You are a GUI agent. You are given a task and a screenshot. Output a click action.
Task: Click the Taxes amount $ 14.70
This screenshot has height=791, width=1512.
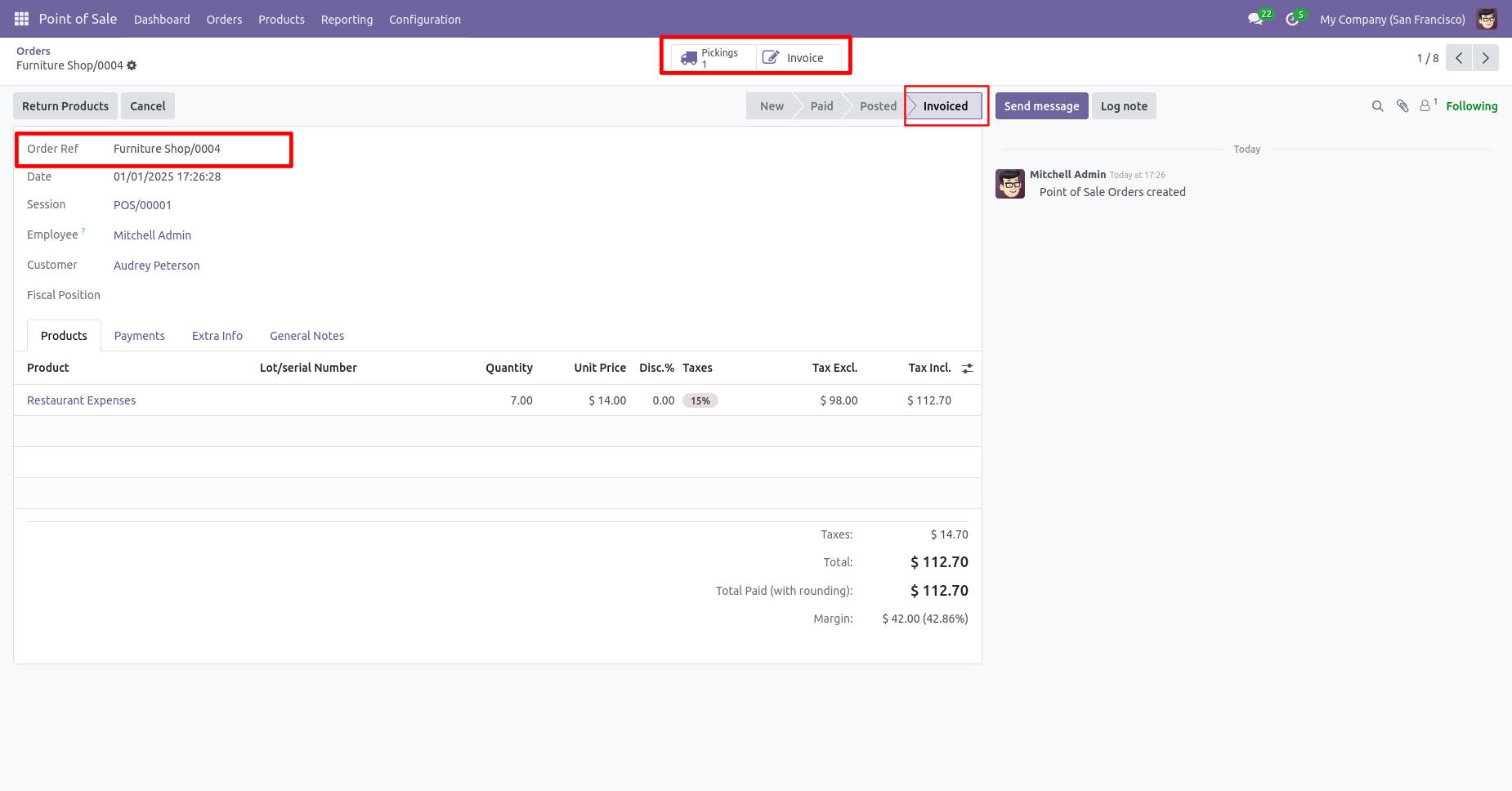[x=949, y=534]
